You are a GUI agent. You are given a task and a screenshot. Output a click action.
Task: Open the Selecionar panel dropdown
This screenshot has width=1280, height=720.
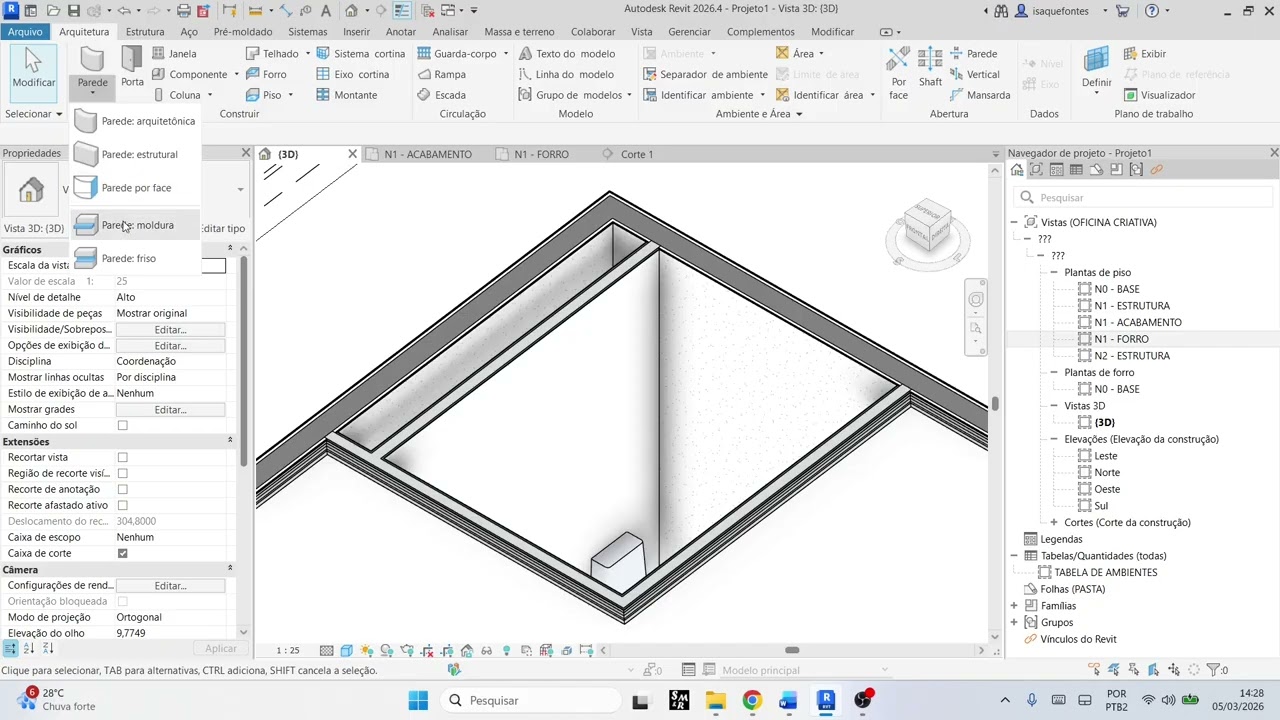[x=33, y=114]
